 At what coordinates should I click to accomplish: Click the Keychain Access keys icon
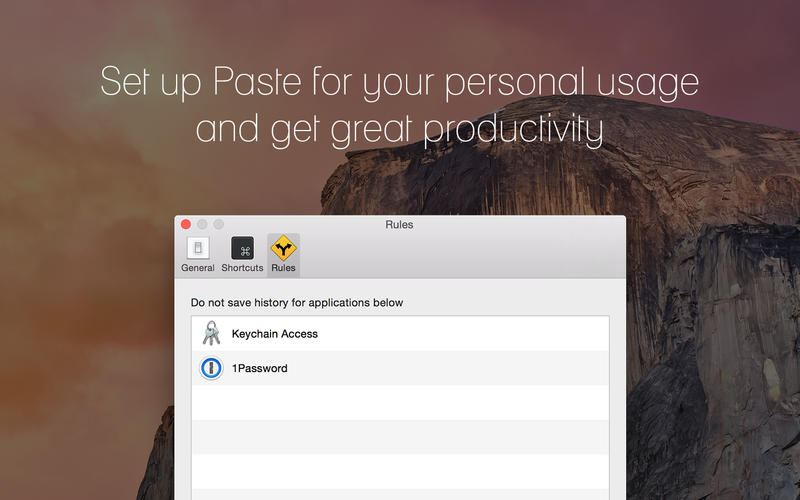211,333
